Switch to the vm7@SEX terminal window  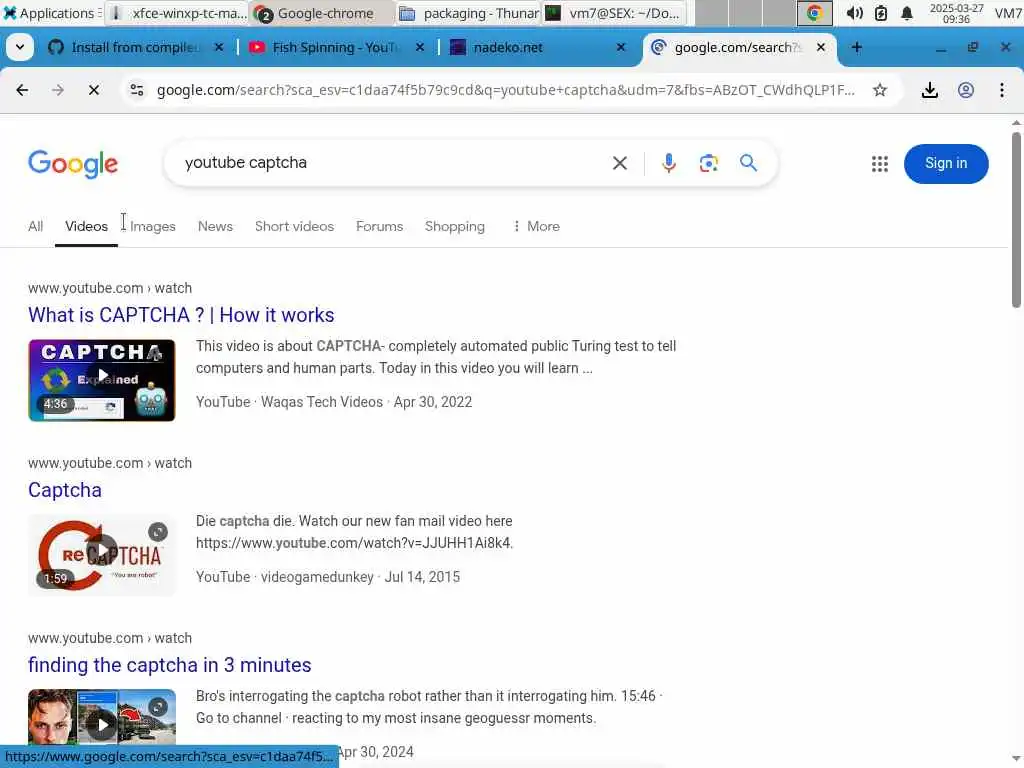[614, 13]
